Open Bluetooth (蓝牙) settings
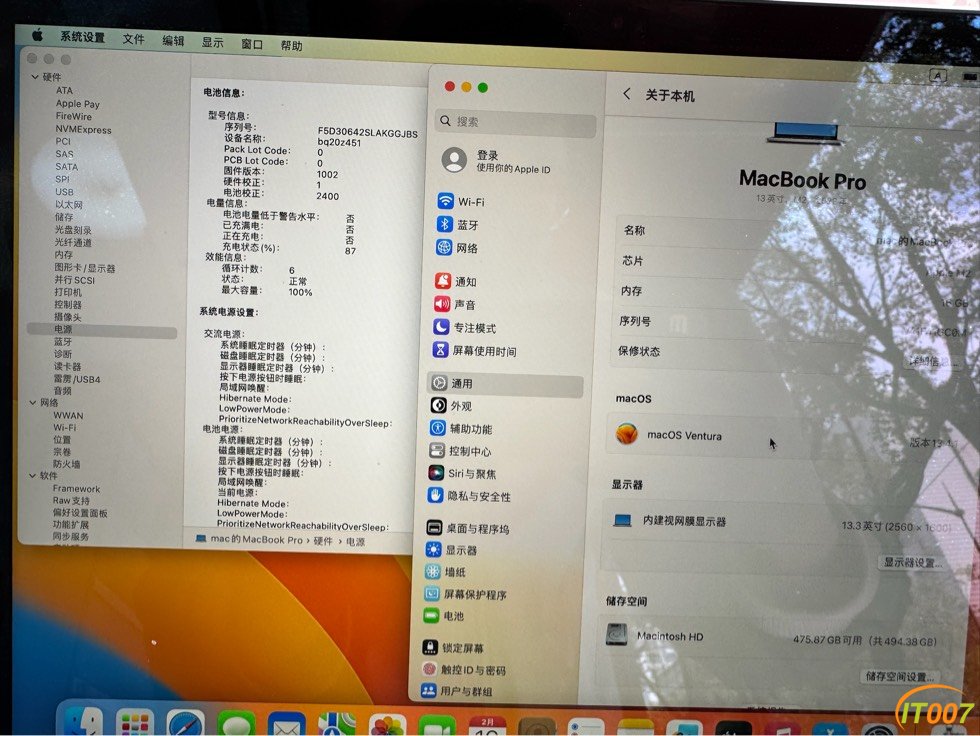 [458, 225]
